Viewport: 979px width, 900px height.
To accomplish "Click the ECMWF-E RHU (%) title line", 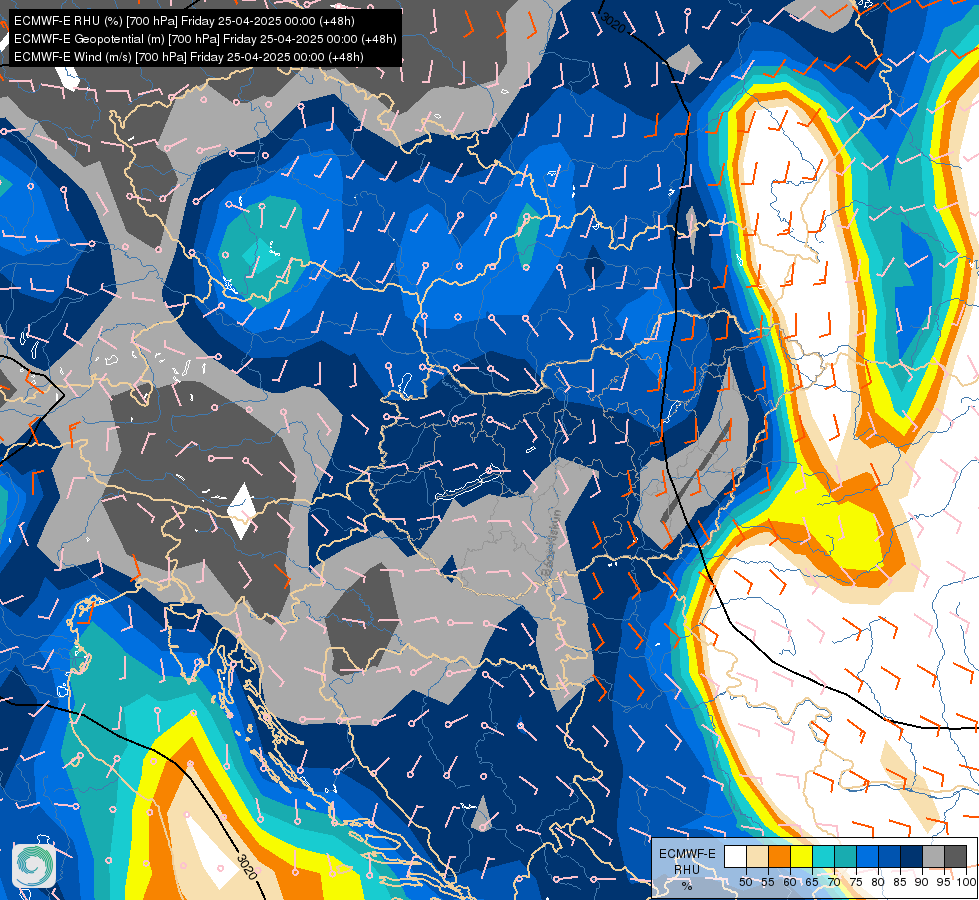I will pos(184,21).
